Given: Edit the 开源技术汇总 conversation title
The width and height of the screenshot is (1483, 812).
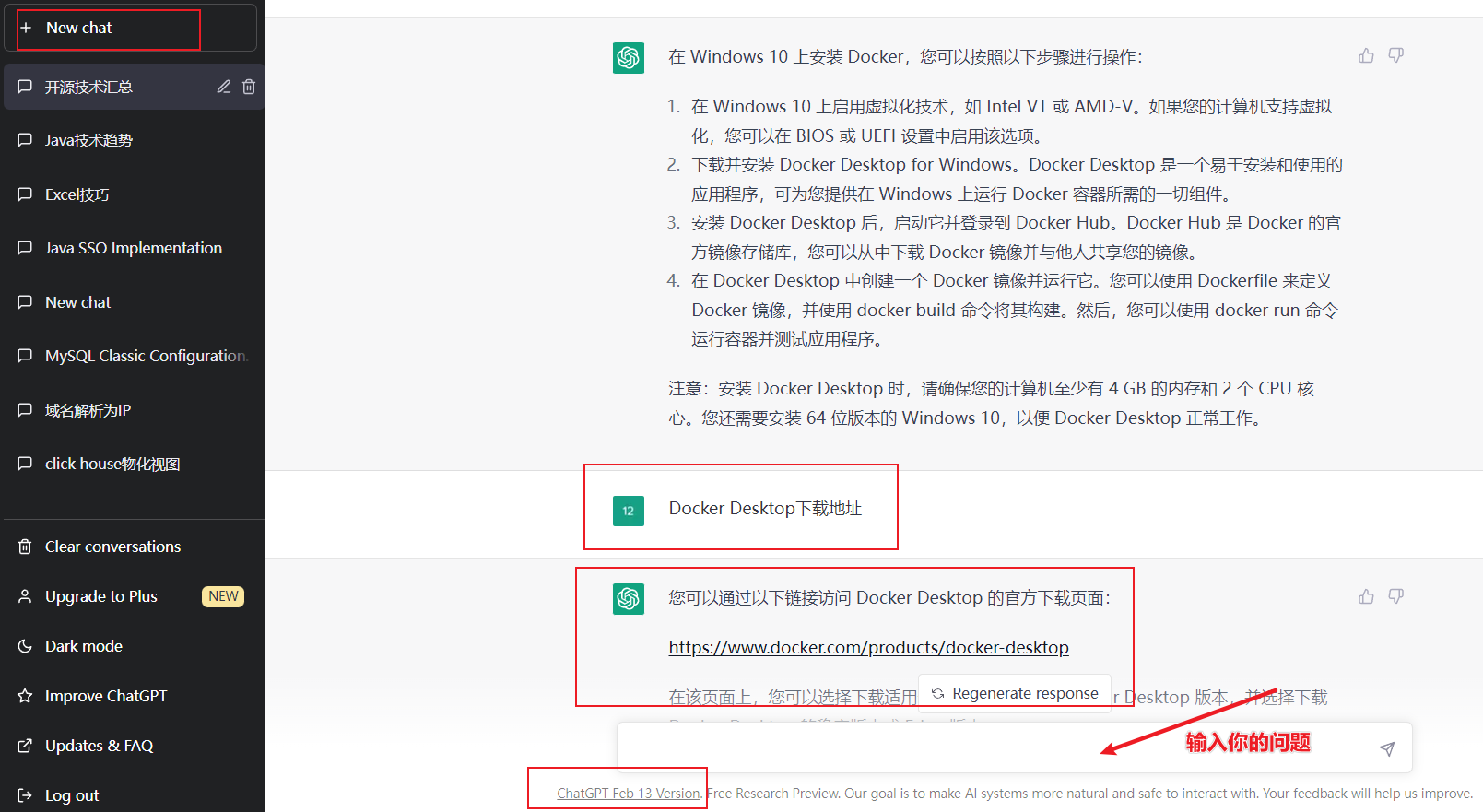Looking at the screenshot, I should coord(224,87).
